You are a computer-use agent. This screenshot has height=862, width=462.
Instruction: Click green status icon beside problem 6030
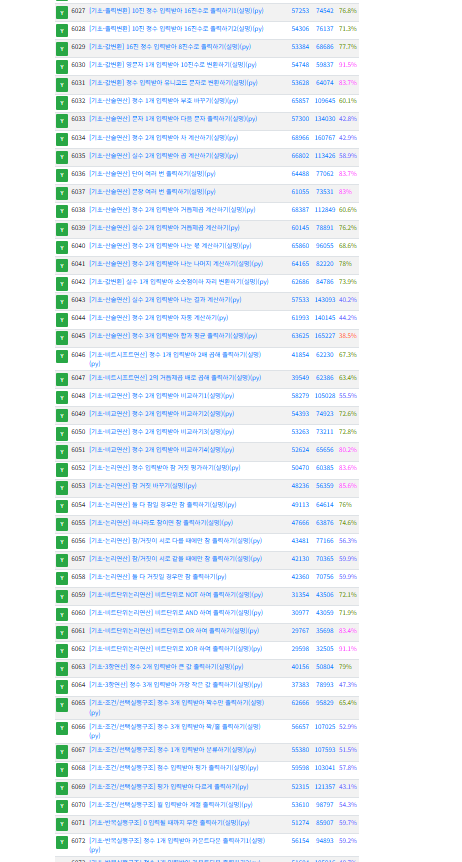pyautogui.click(x=62, y=67)
